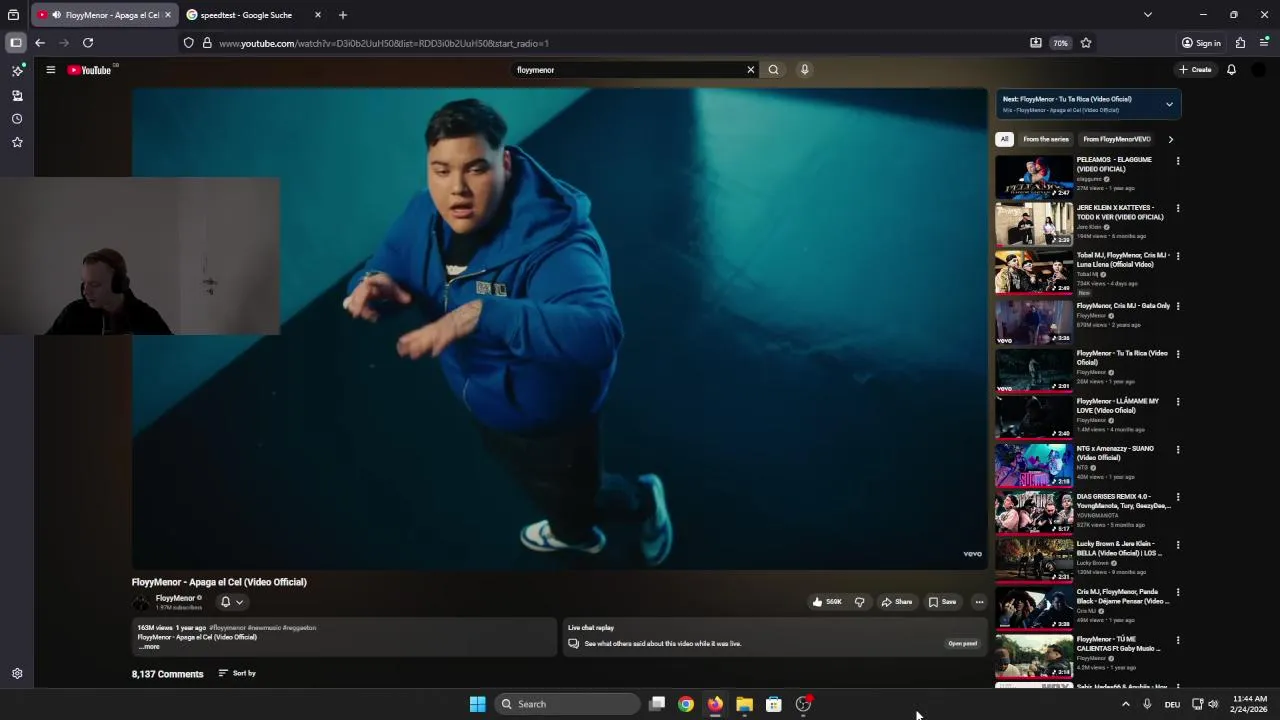Screen dimensions: 1280x720
Task: Save the video to a playlist
Action: (x=942, y=602)
